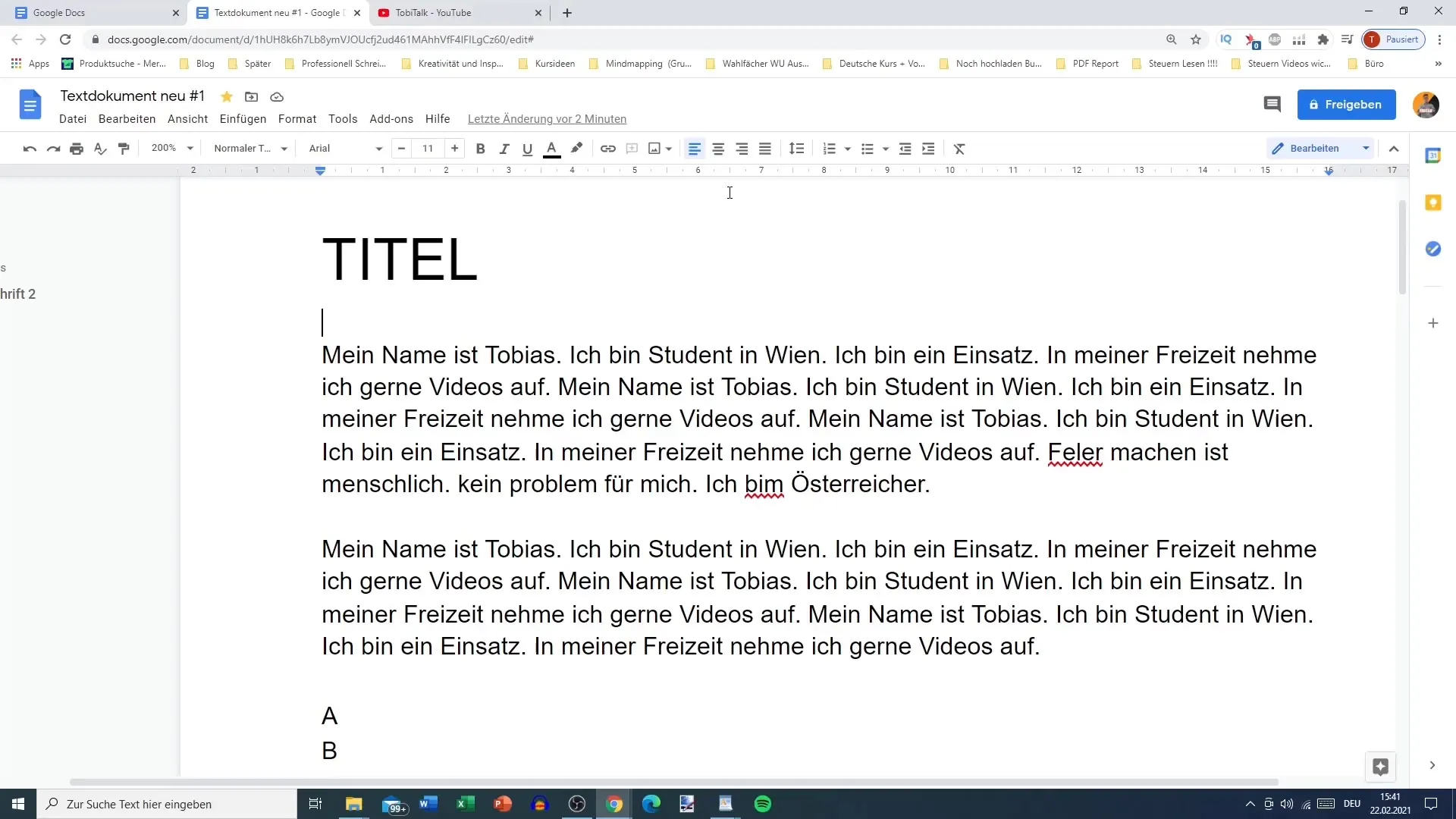Click the undo icon
This screenshot has height=819, width=1456.
(x=29, y=148)
